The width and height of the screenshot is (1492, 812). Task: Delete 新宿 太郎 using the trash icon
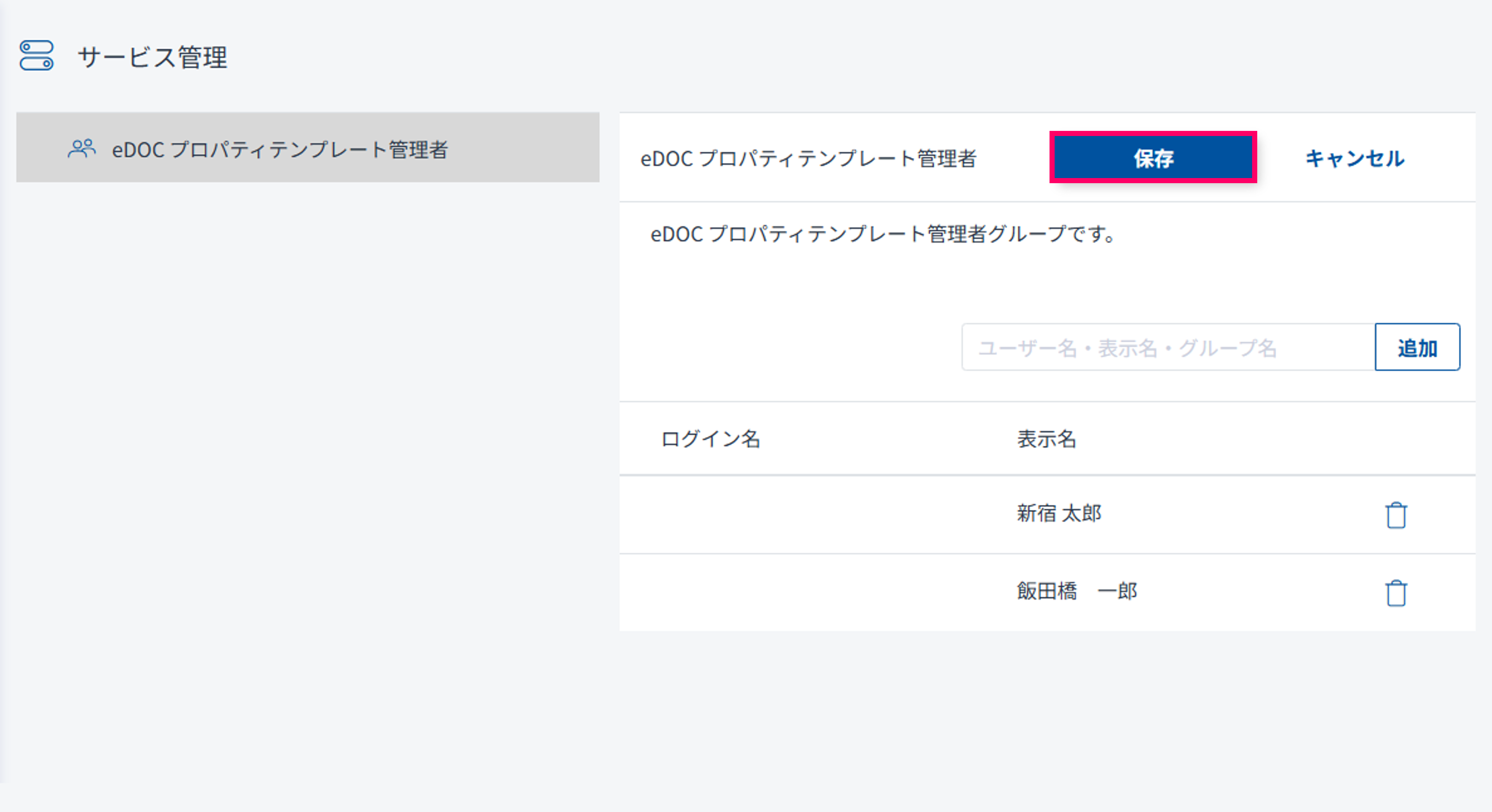(x=1396, y=514)
